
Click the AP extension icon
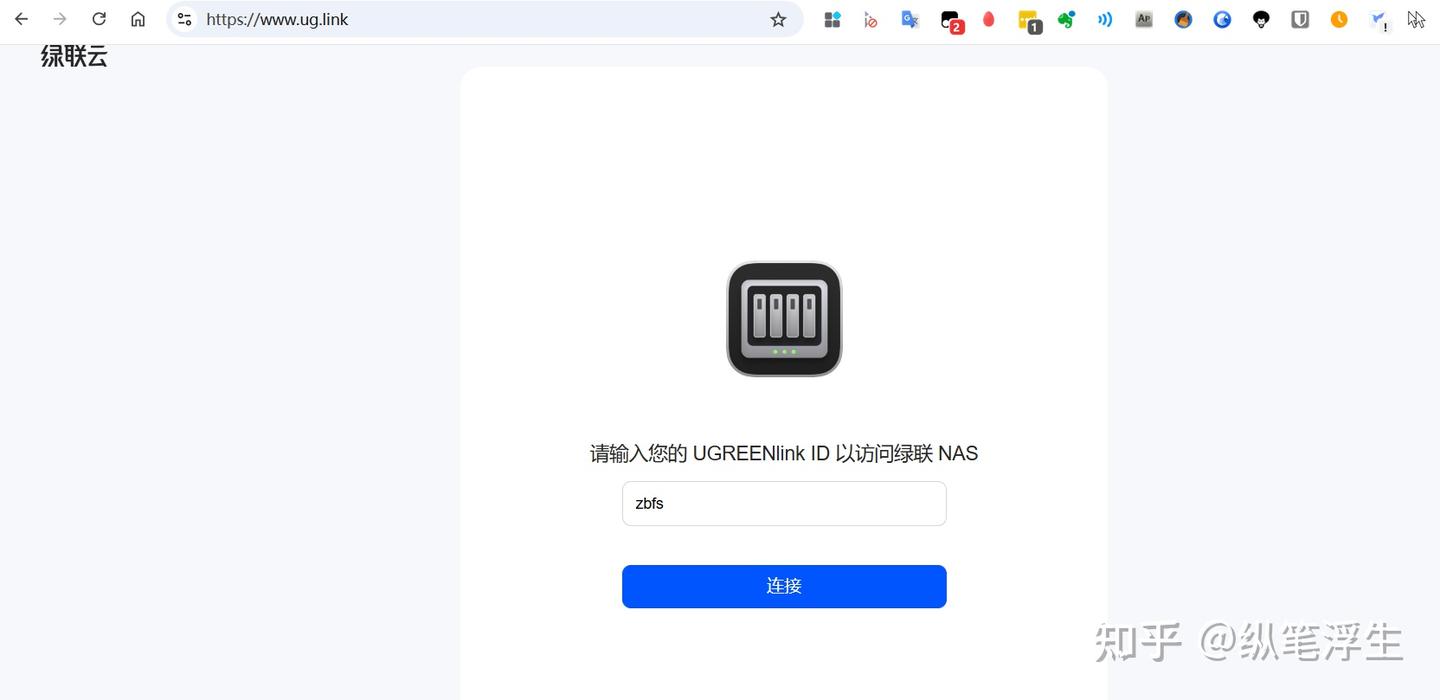point(1144,19)
